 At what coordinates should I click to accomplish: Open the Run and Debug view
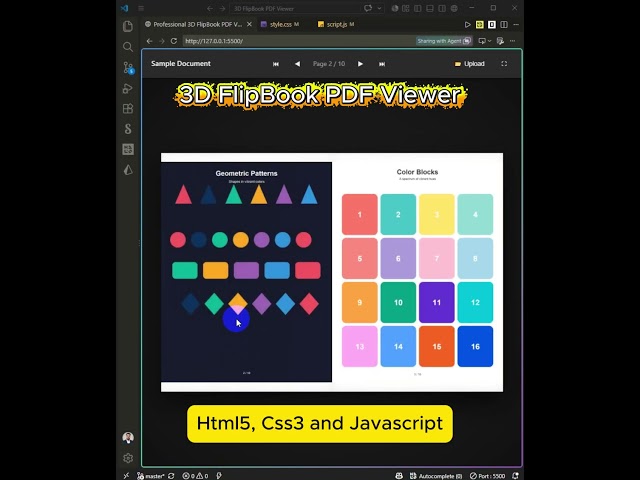(128, 88)
